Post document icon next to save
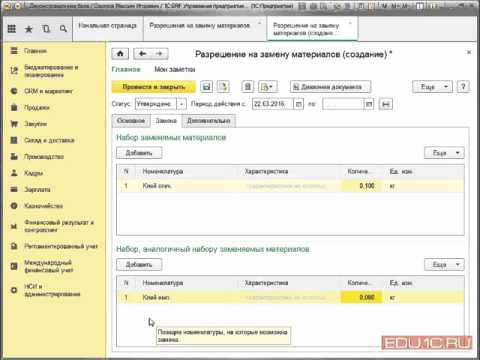Viewport: 480px width, 360px height. 223,87
